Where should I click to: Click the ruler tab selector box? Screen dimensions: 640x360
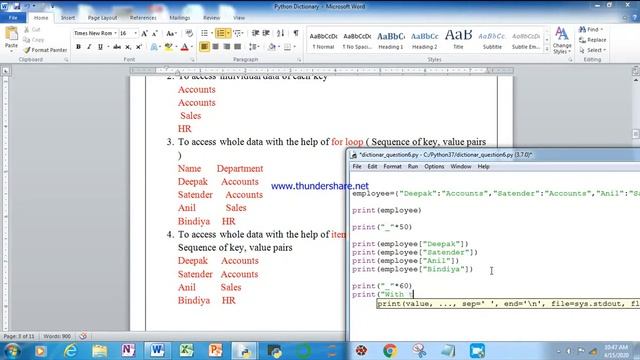(x=6, y=71)
